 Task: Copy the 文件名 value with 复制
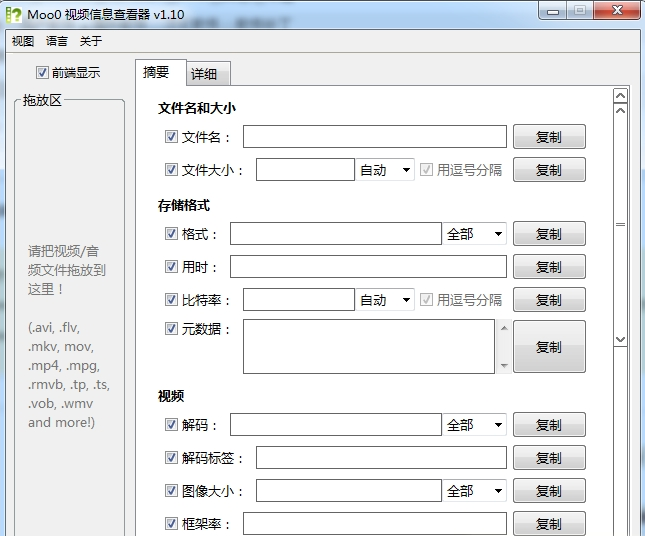click(x=549, y=137)
